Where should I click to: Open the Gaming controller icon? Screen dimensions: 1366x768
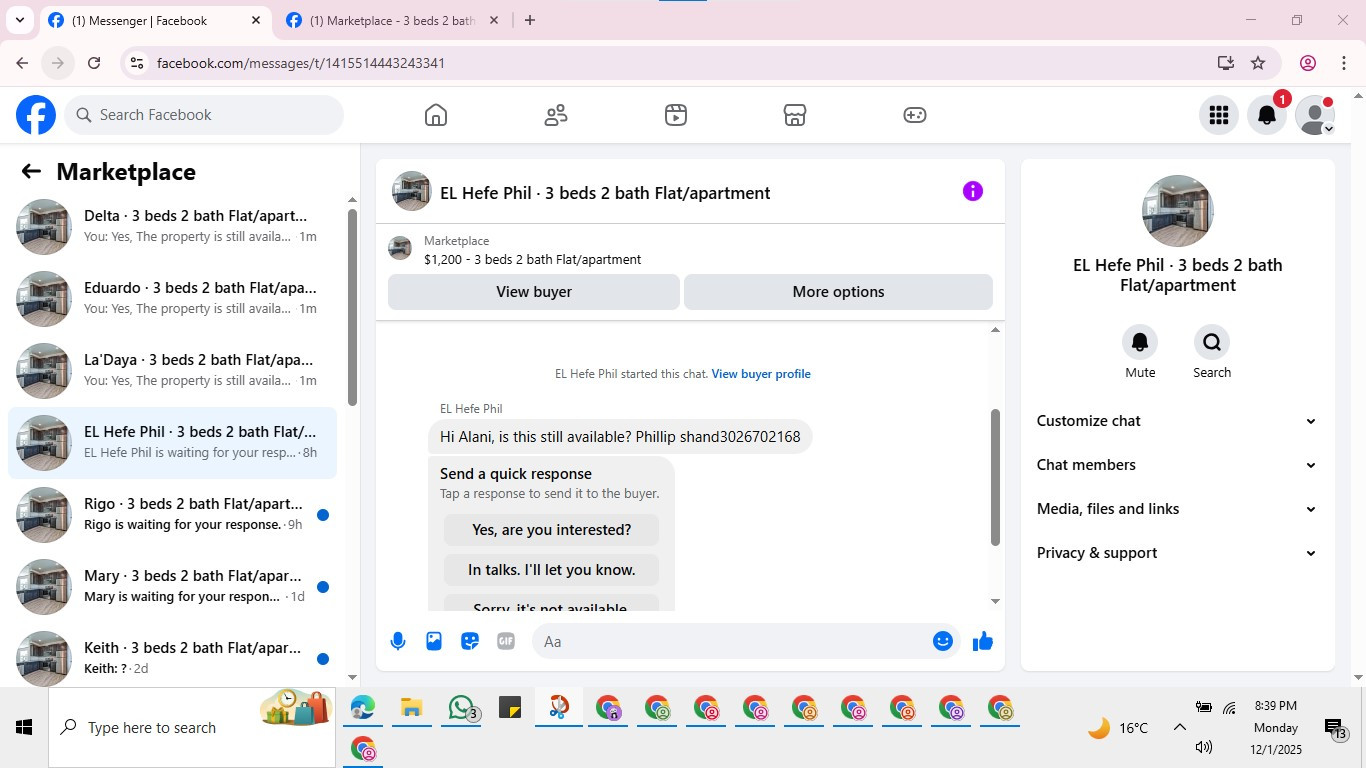click(915, 115)
